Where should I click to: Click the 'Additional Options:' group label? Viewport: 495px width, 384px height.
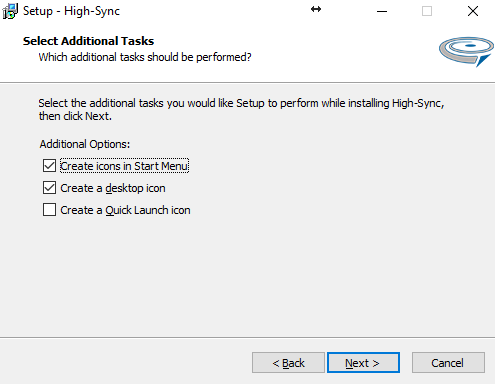click(85, 144)
